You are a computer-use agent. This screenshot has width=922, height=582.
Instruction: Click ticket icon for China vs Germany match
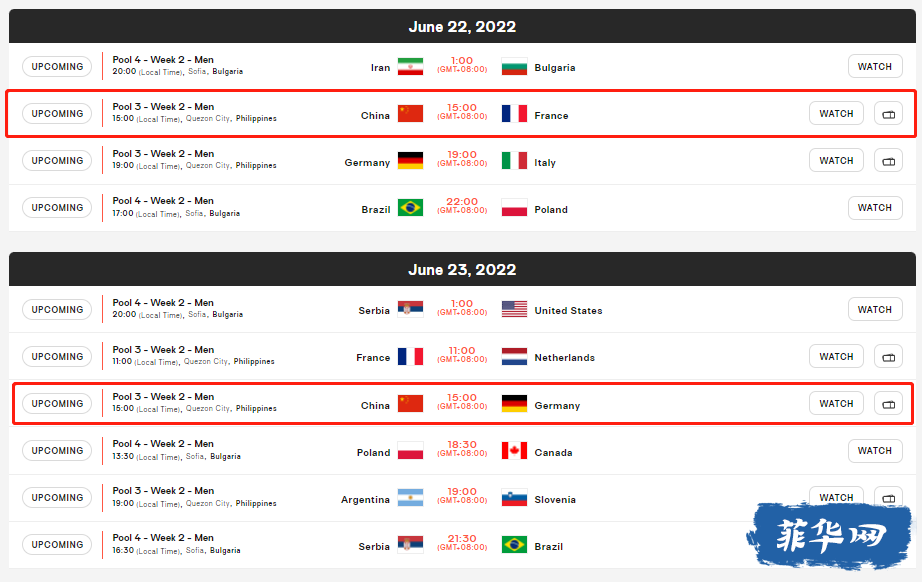[888, 404]
